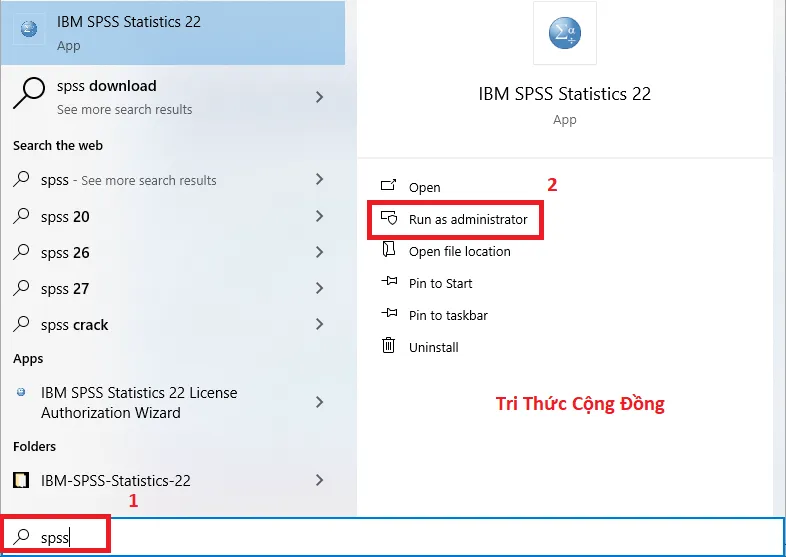Image resolution: width=786 pixels, height=557 pixels.
Task: Expand chevron next to 'spss 27'
Action: [319, 288]
